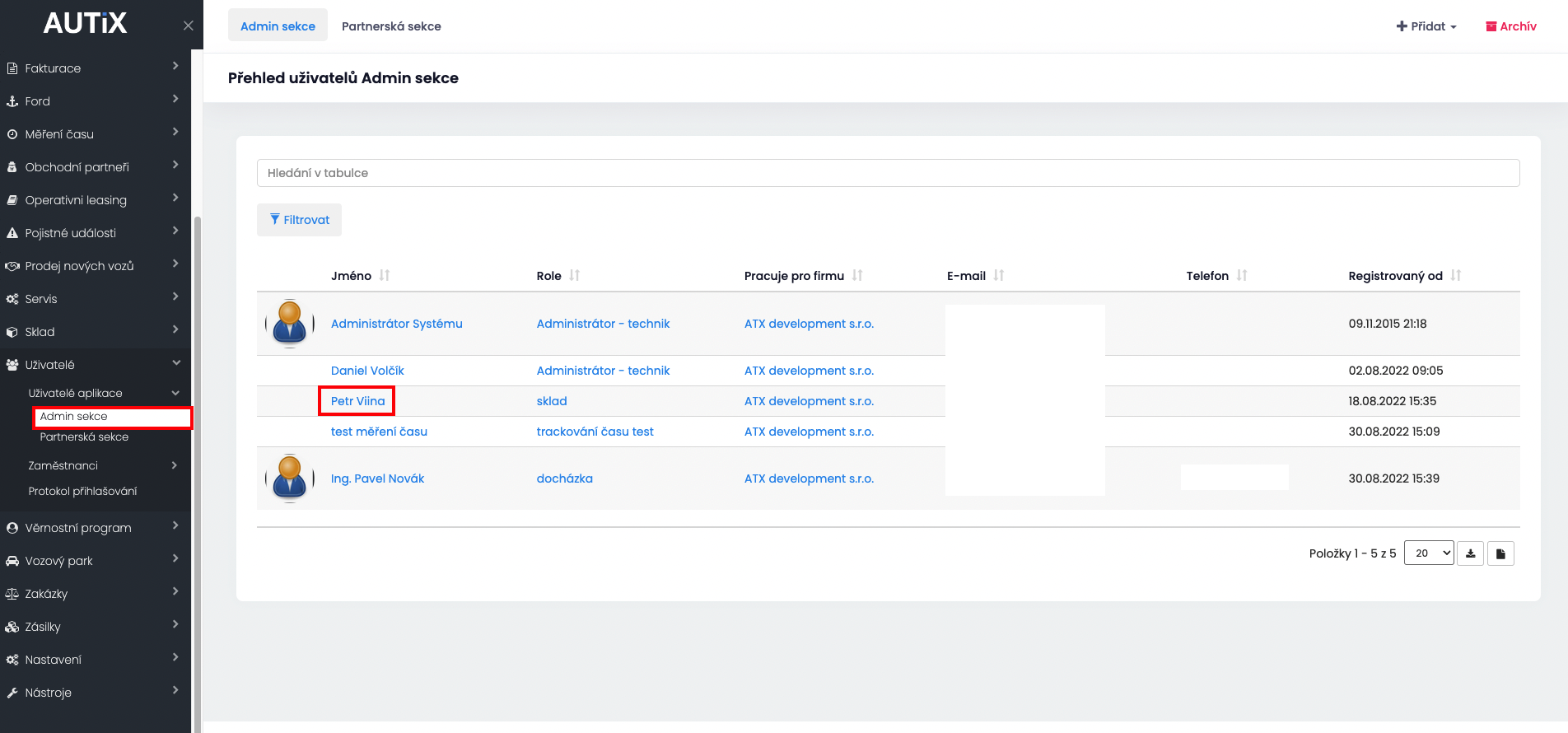The width and height of the screenshot is (1568, 733).
Task: Click the download export icon button
Action: point(1470,553)
